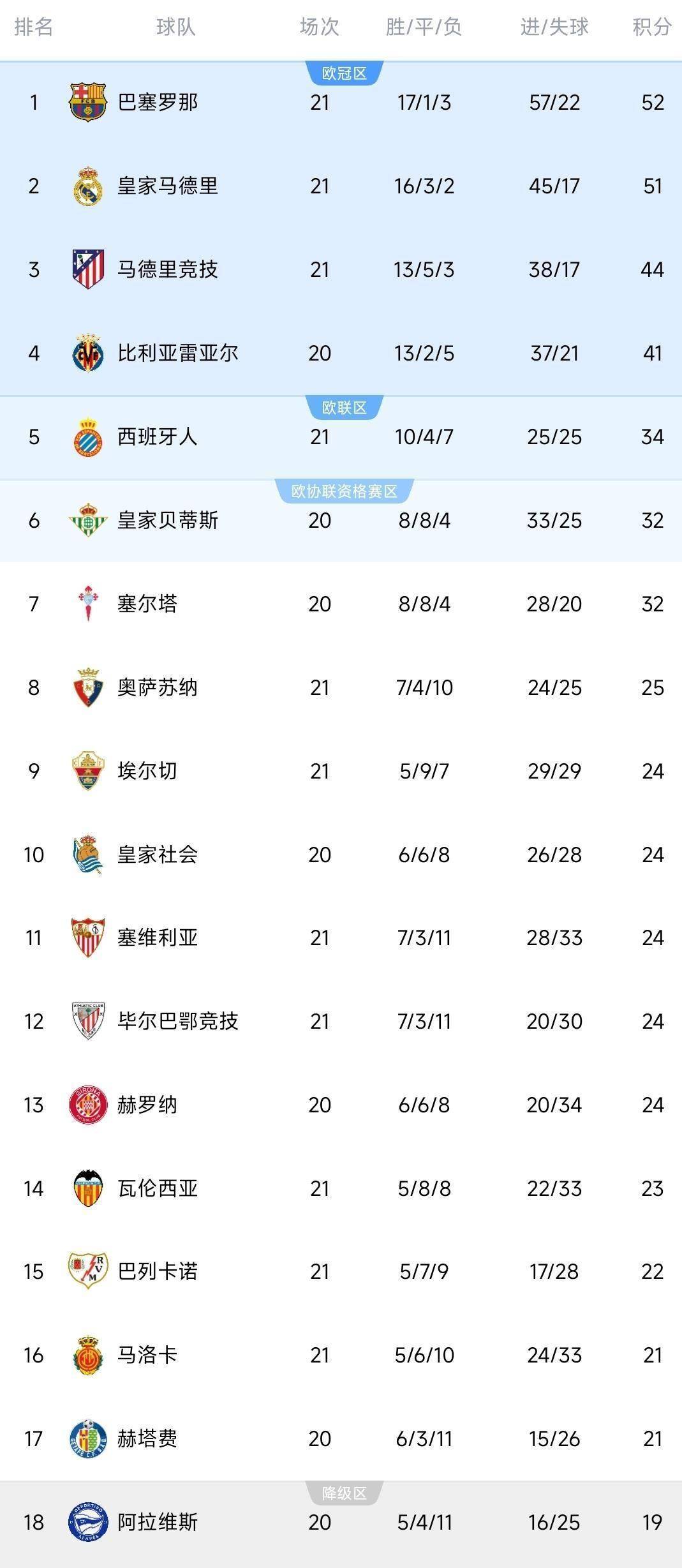Click the Barcelona club crest

click(x=87, y=102)
